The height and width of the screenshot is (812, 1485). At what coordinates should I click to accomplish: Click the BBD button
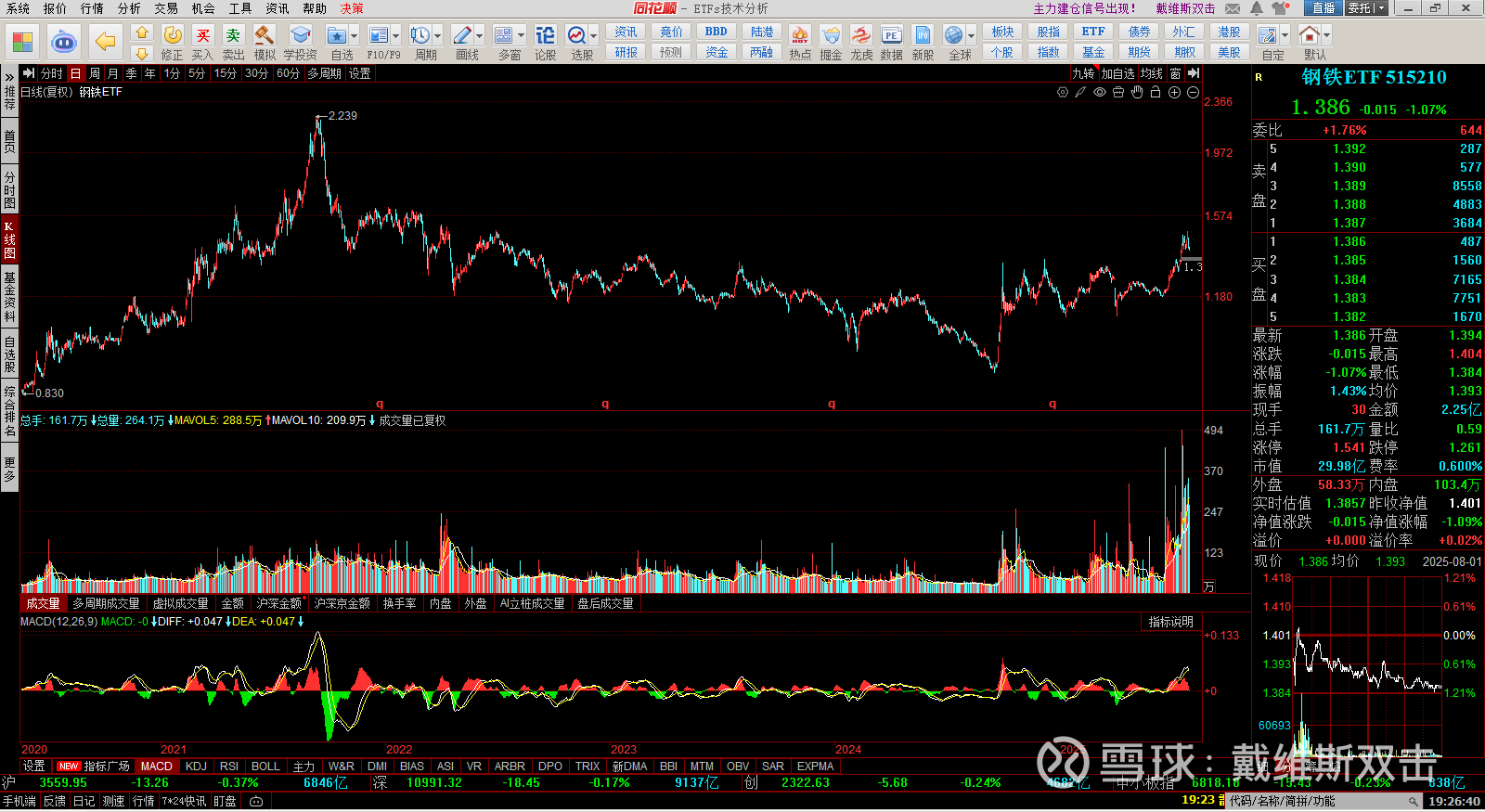click(x=717, y=32)
